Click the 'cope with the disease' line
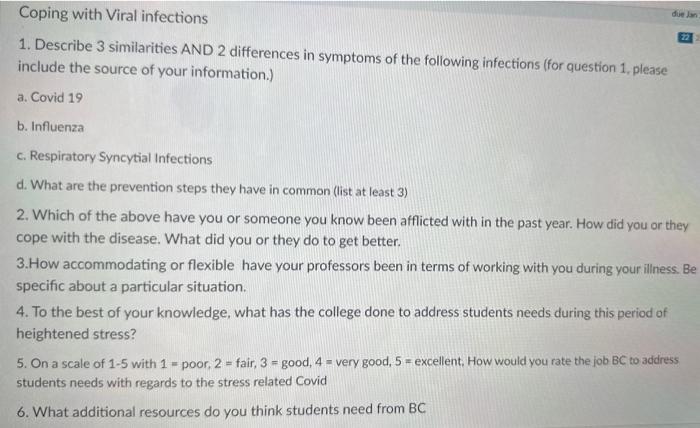This screenshot has width=700, height=428. point(208,239)
